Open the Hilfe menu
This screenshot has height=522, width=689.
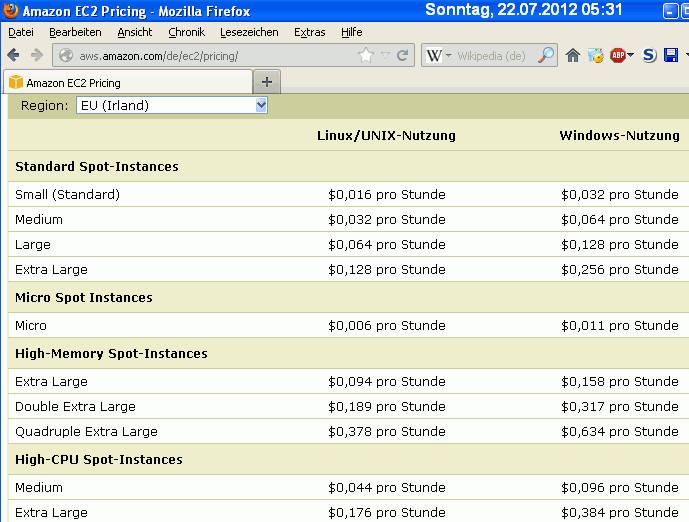coord(351,32)
